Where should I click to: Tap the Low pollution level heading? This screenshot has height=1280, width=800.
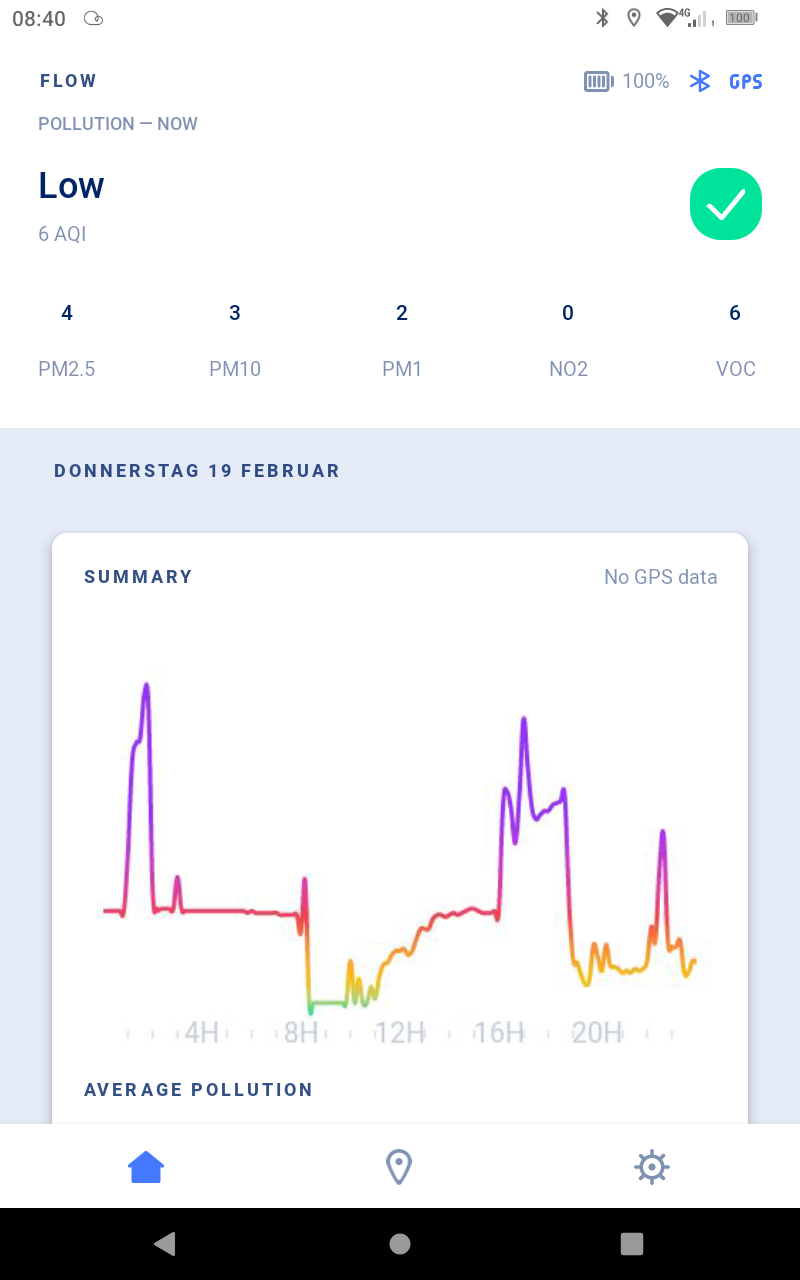point(71,186)
